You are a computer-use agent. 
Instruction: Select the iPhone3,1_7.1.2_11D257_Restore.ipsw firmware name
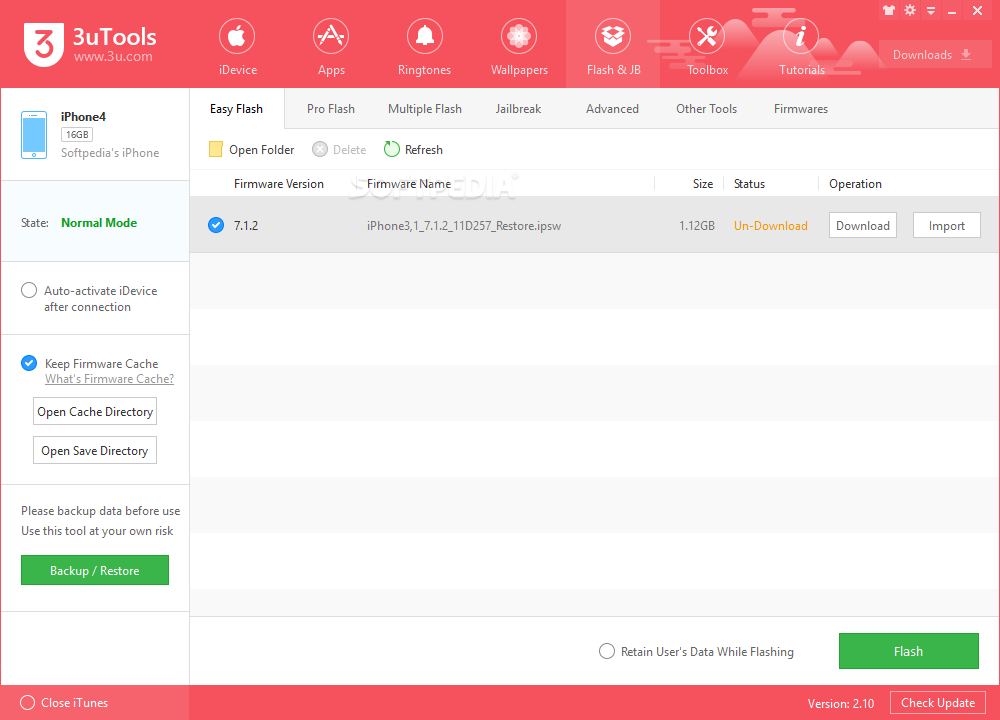(x=464, y=226)
